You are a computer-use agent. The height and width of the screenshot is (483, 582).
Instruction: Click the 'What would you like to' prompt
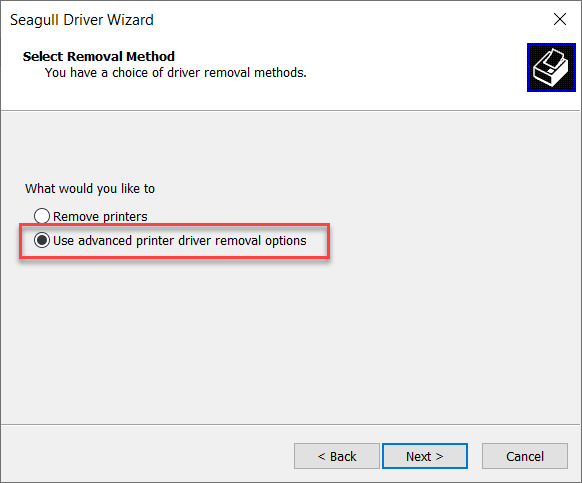90,189
